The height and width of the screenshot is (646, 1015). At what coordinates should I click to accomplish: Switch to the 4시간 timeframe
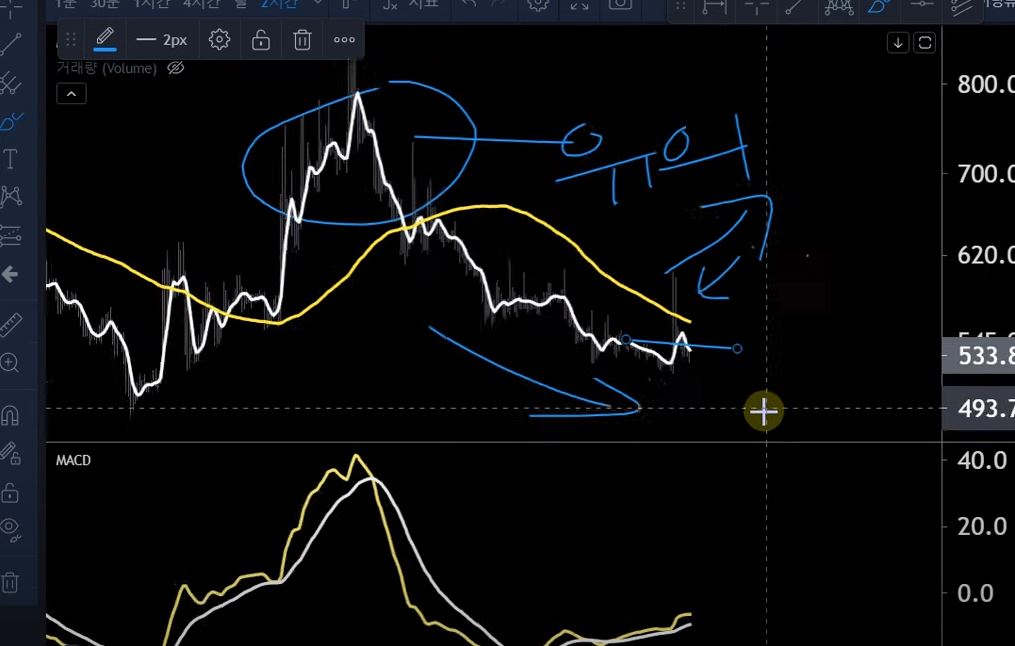201,3
